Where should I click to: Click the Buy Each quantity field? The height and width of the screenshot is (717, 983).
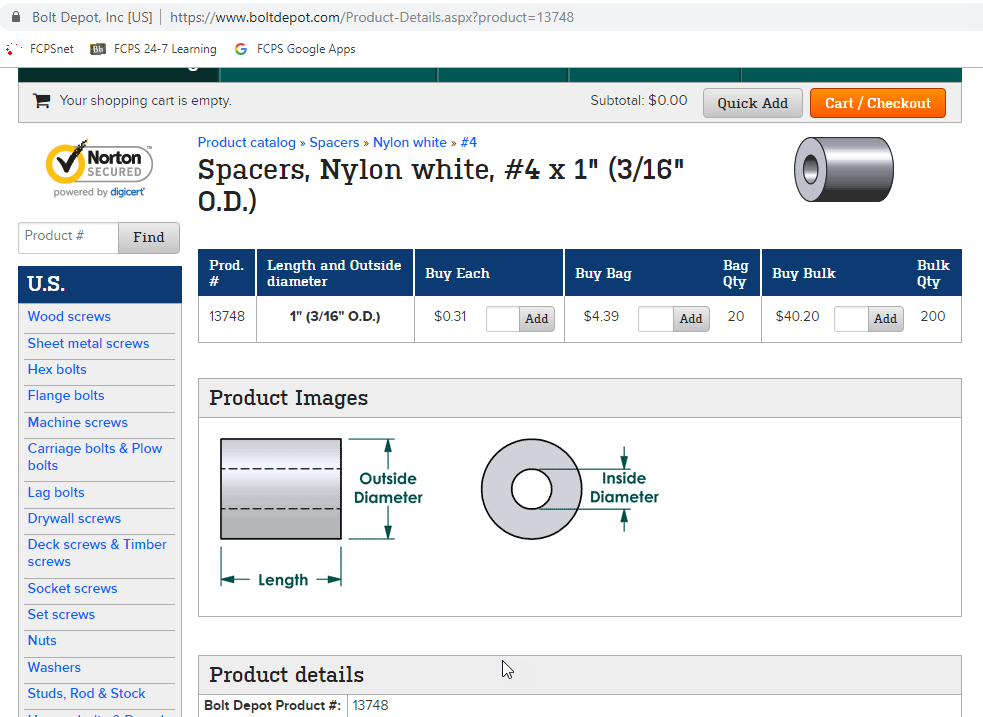tap(503, 318)
